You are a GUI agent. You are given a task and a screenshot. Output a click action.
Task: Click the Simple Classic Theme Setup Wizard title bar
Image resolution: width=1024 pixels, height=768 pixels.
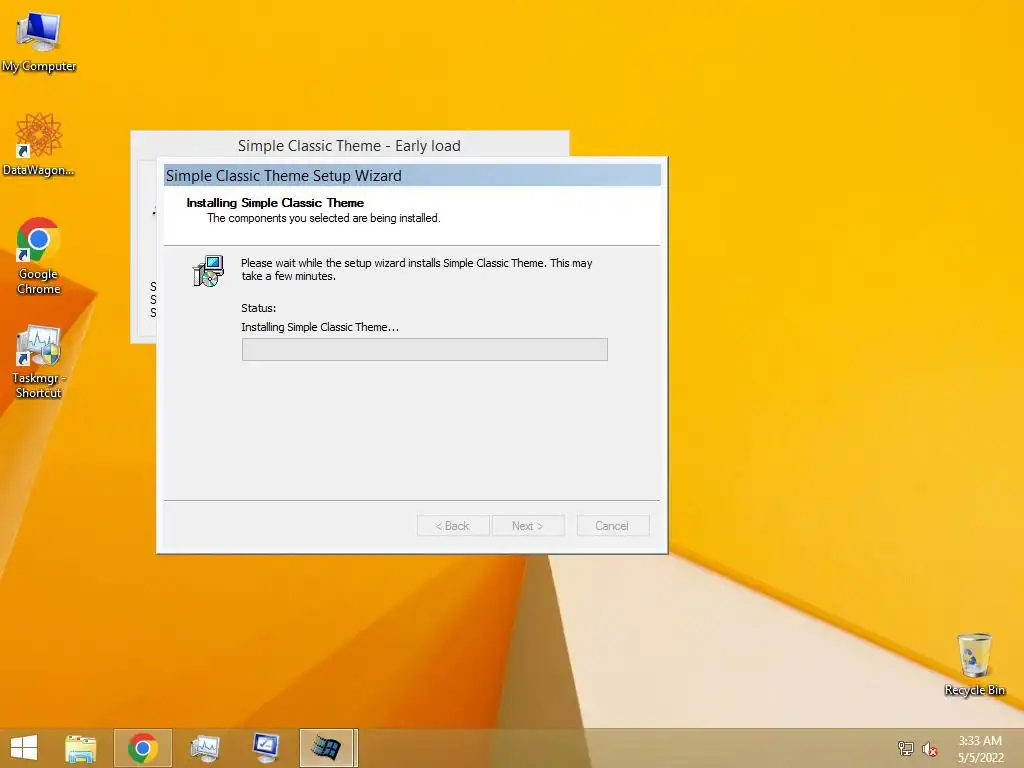[412, 176]
